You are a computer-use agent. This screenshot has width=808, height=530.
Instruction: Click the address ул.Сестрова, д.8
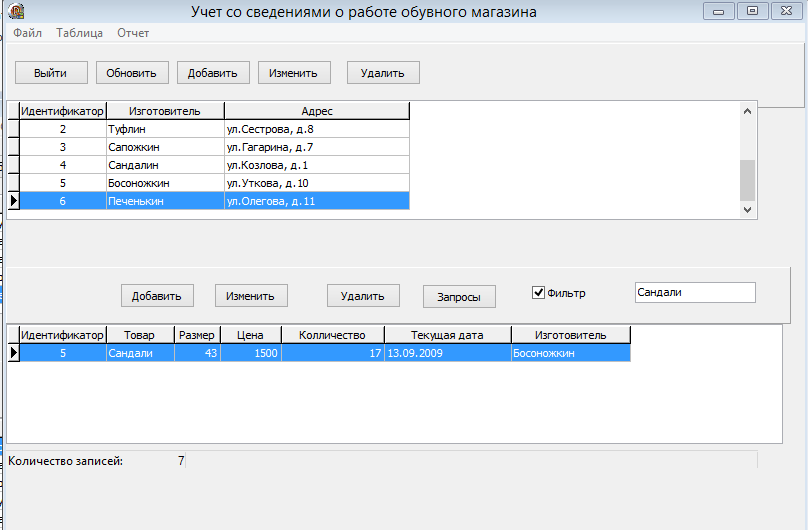(x=317, y=129)
